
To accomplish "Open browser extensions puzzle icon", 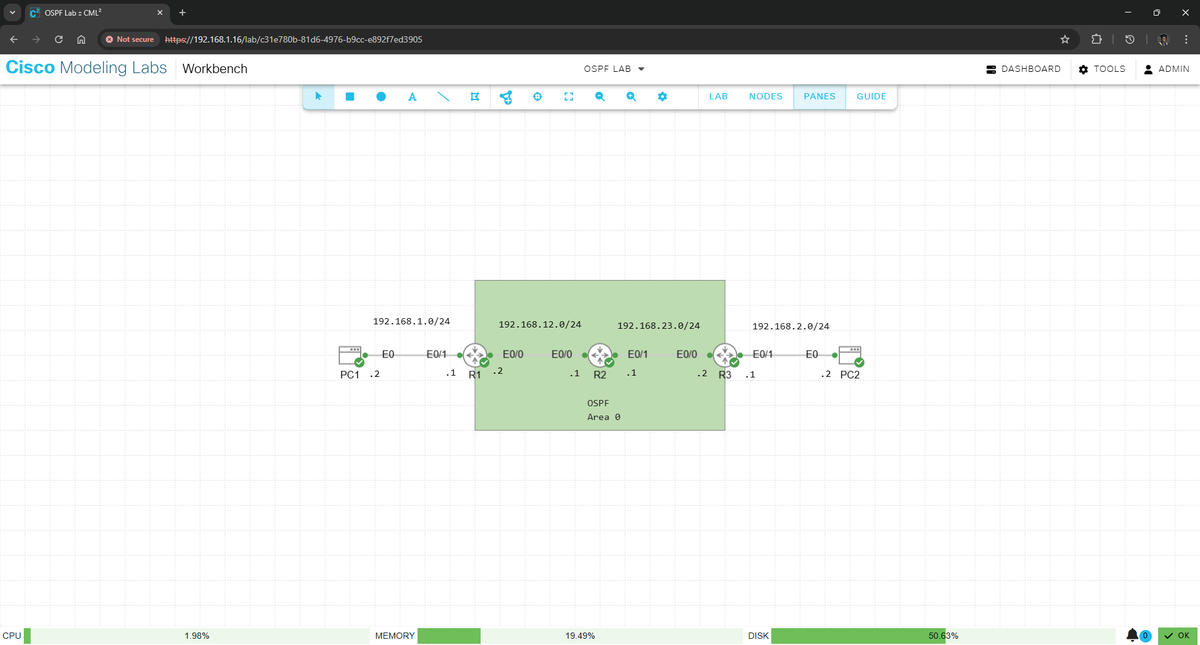I will [x=1097, y=39].
